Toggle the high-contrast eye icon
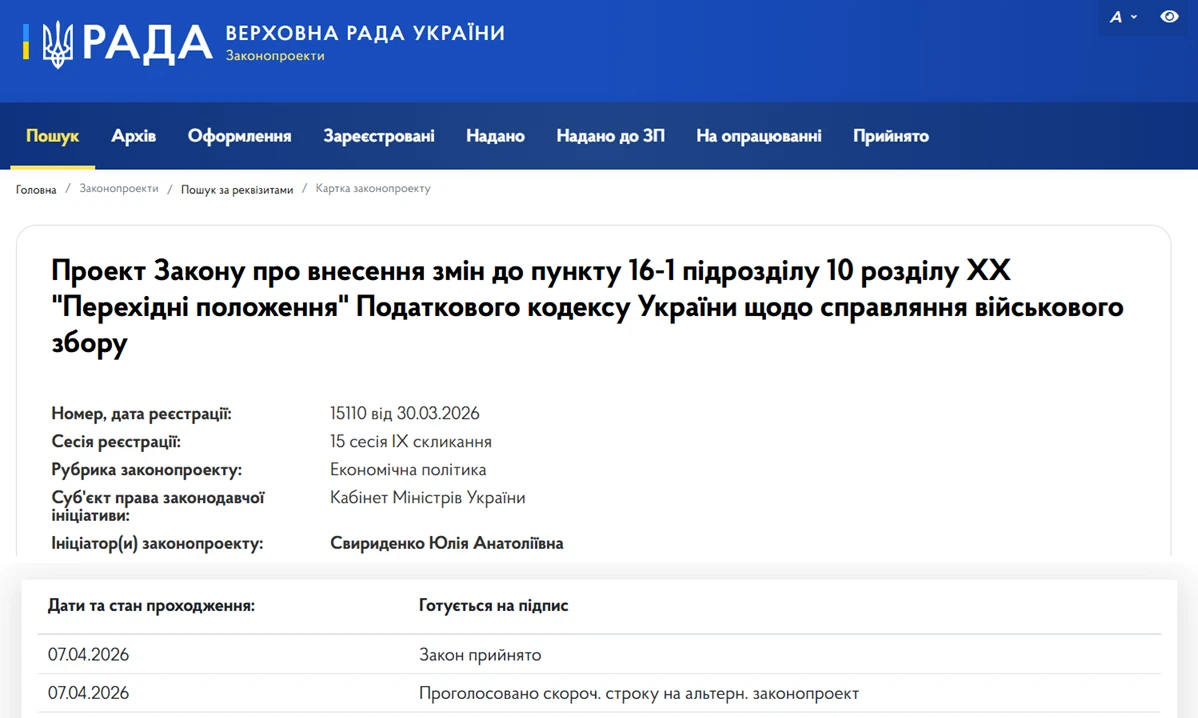 (1169, 17)
